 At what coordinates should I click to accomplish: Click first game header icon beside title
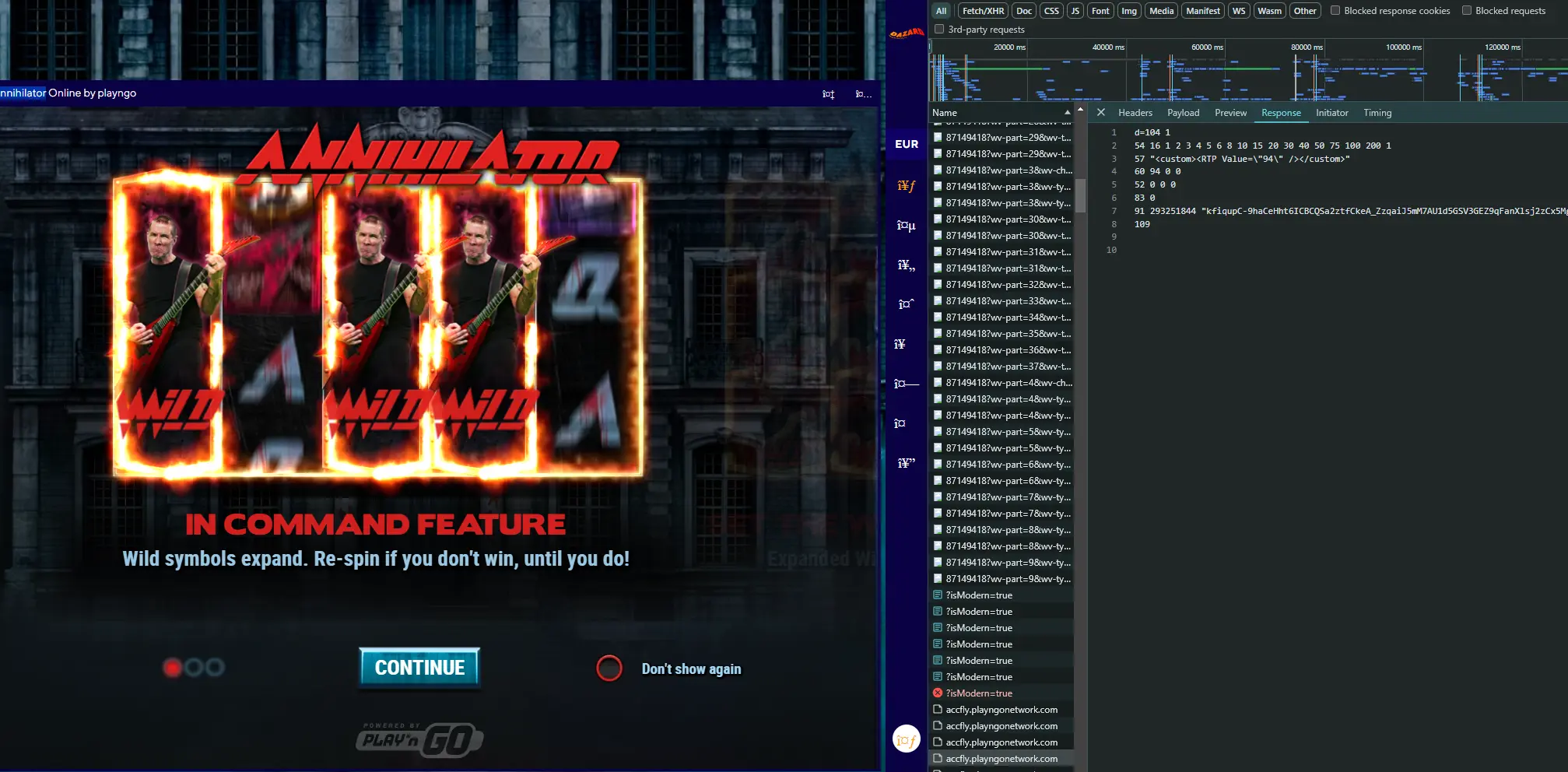[x=828, y=93]
